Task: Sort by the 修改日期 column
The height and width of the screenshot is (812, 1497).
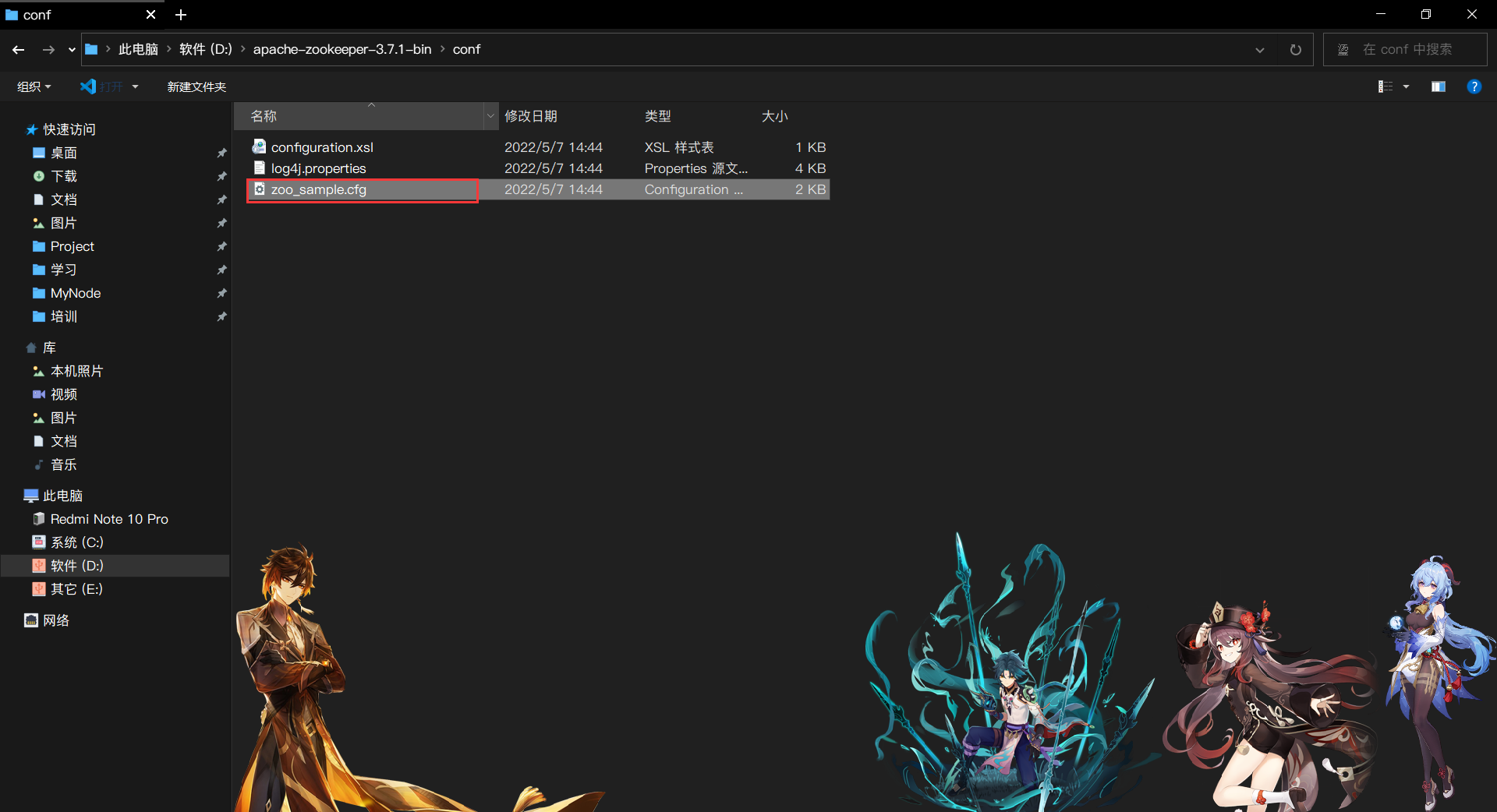Action: [x=531, y=116]
